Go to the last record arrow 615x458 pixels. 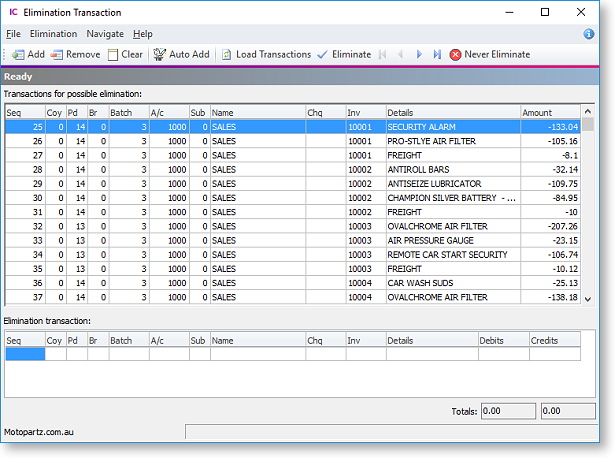pyautogui.click(x=437, y=54)
